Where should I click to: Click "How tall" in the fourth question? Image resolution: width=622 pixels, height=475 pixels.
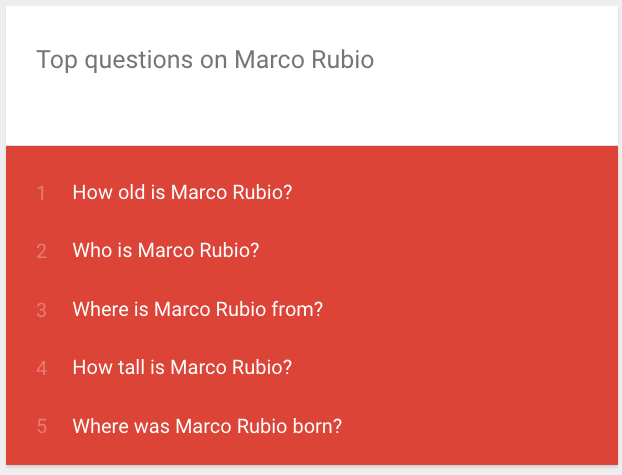(108, 367)
